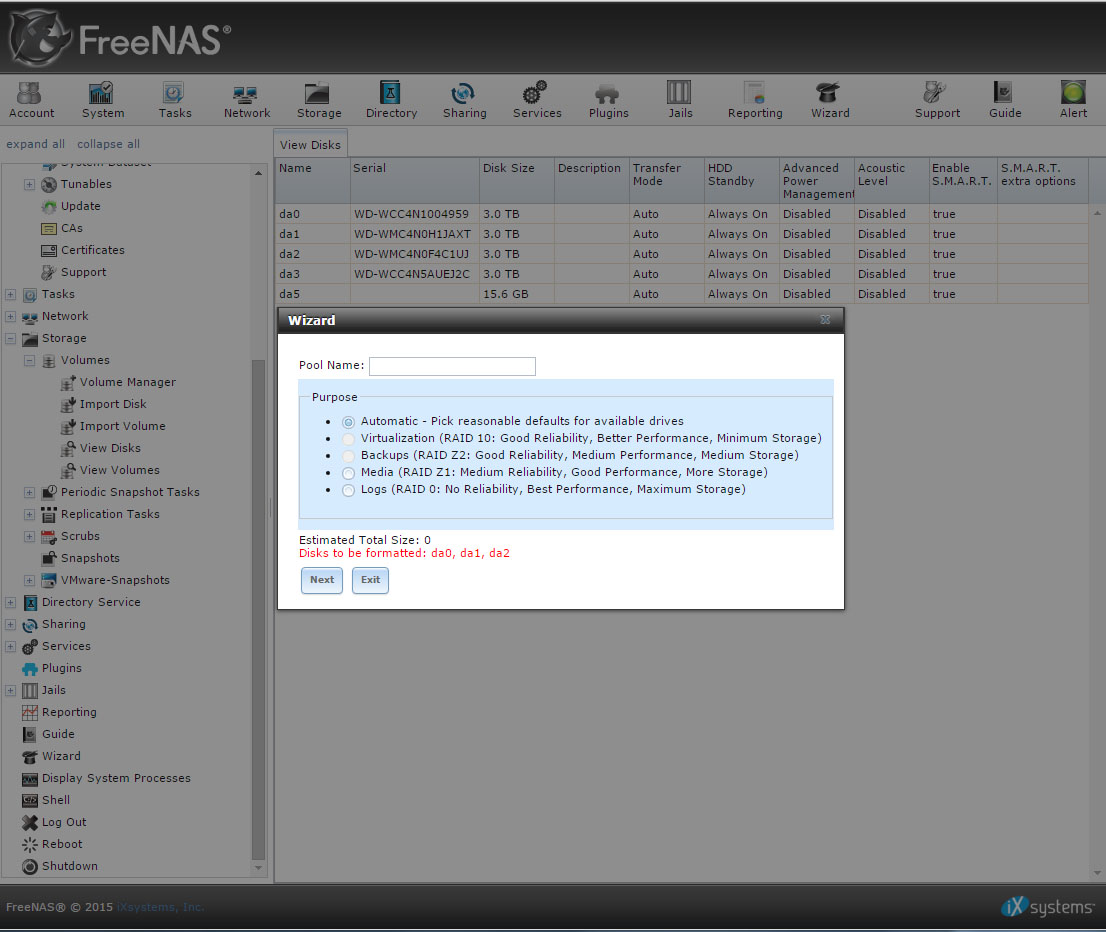Click the 15.6 GB disk size cell
The image size is (1106, 932).
tap(516, 294)
